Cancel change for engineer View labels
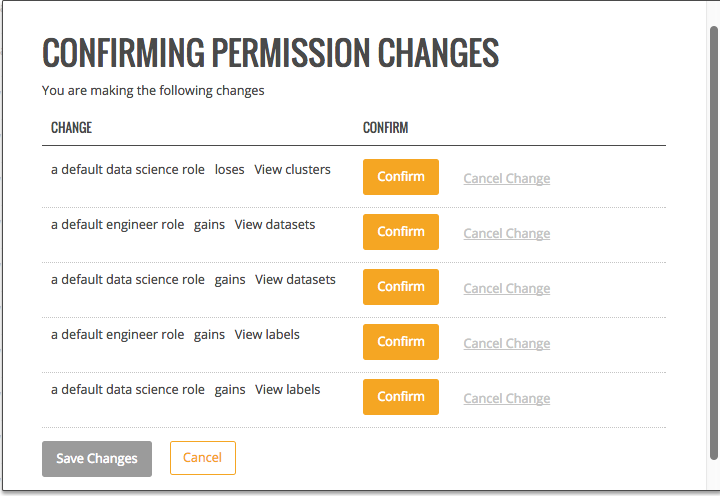 point(506,344)
